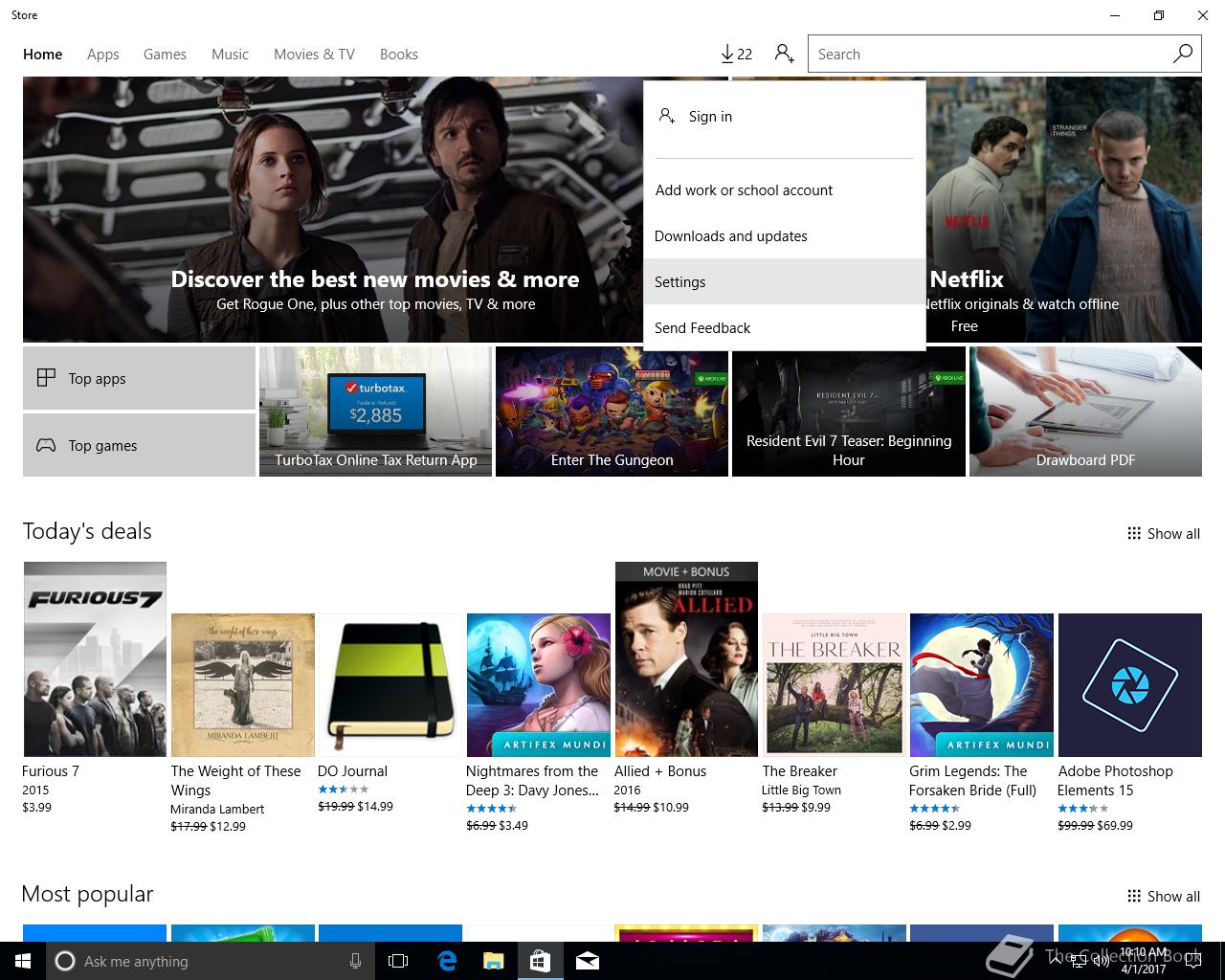Viewport: 1225px width, 980px height.
Task: Click the Miranda Lambert artist name
Action: (217, 810)
